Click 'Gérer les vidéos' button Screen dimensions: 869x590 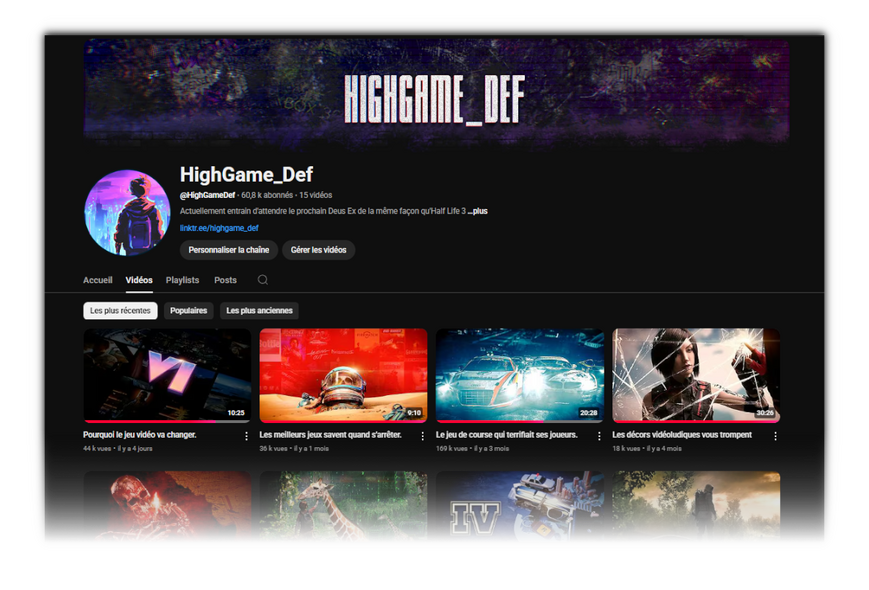coord(318,250)
